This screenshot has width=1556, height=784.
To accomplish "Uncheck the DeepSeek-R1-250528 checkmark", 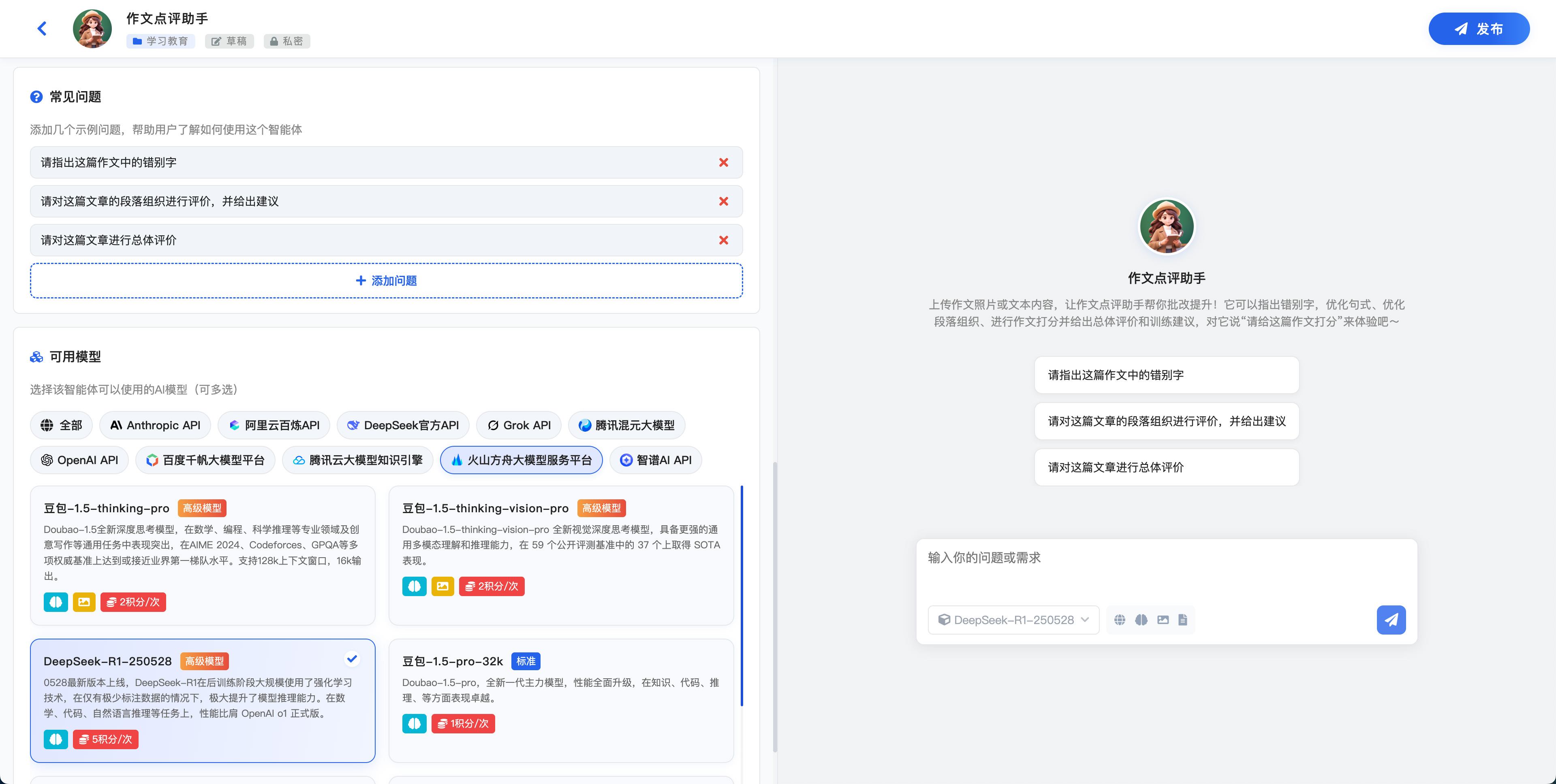I will point(352,659).
